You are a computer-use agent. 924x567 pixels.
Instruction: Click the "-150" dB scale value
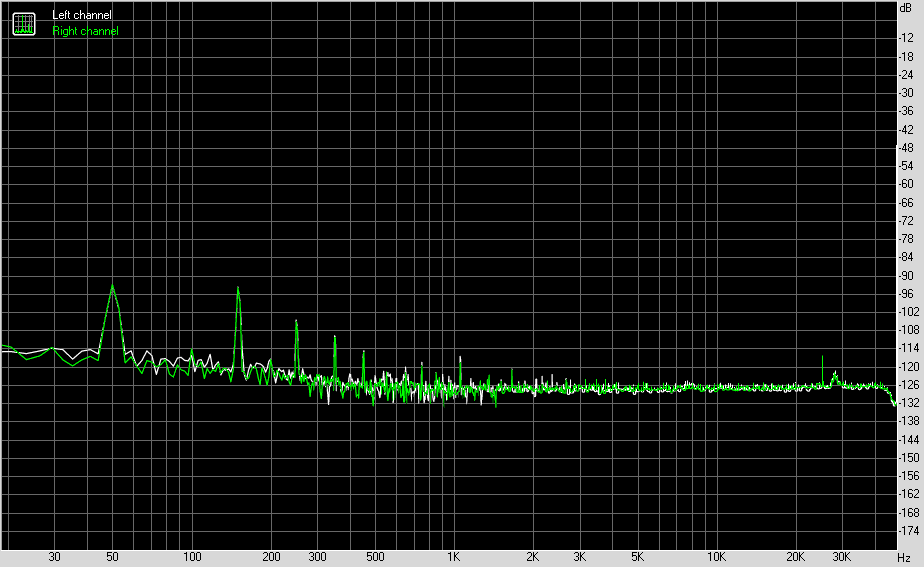pos(908,458)
